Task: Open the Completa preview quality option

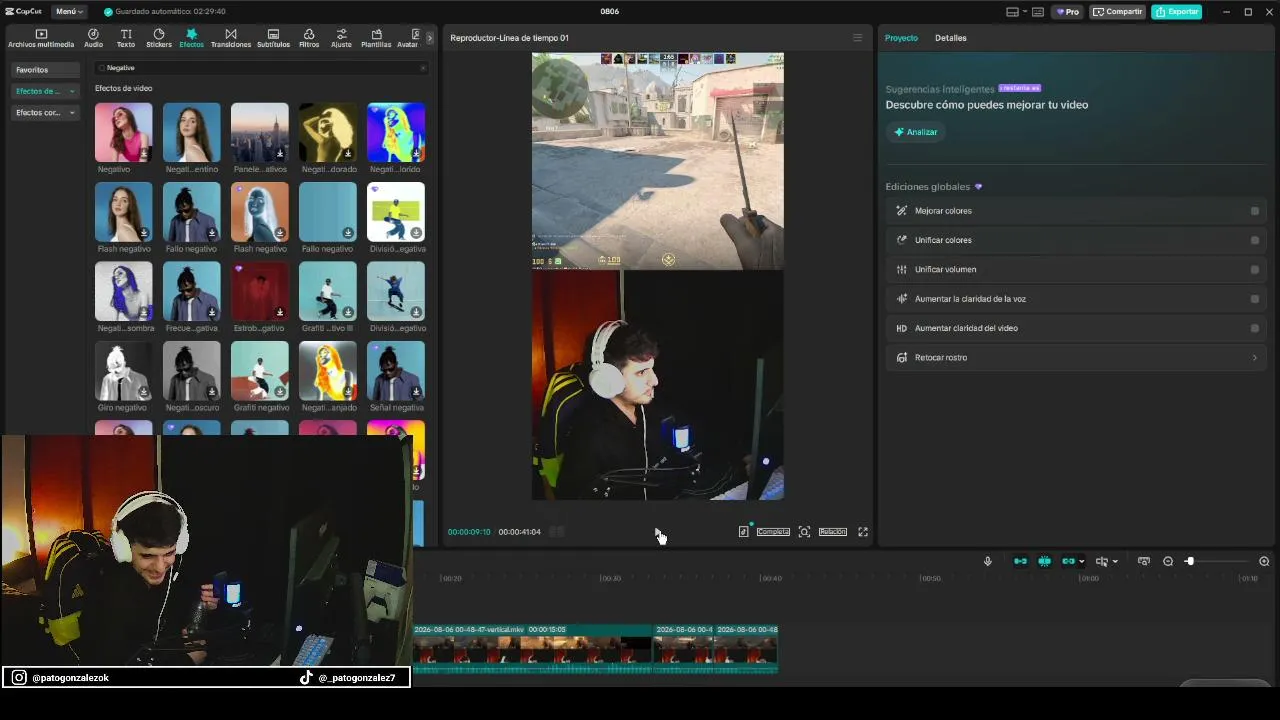Action: (x=773, y=532)
